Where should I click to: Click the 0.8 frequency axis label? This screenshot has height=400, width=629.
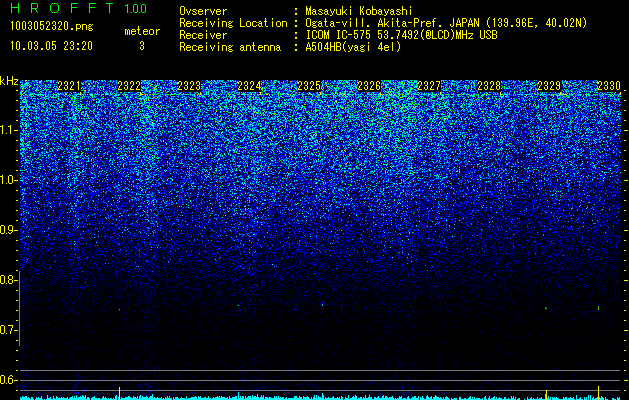pyautogui.click(x=8, y=280)
